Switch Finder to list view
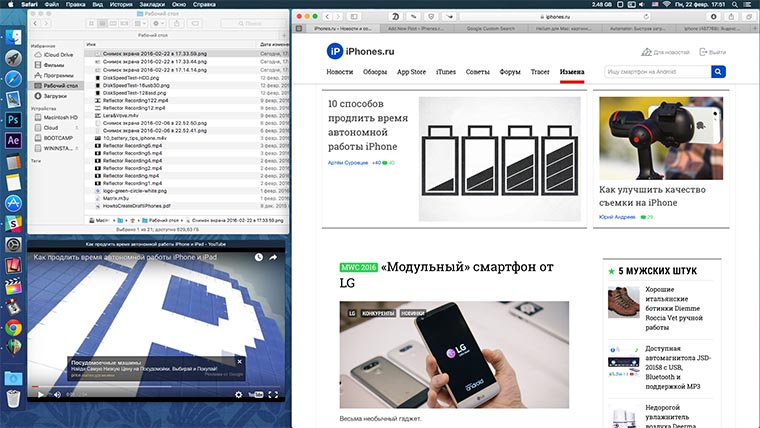760x428 pixels. coord(102,23)
